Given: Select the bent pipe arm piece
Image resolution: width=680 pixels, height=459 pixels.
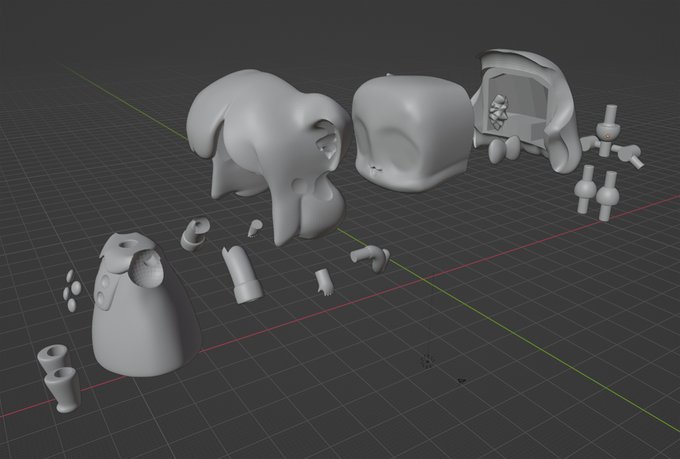Looking at the screenshot, I should (370, 258).
